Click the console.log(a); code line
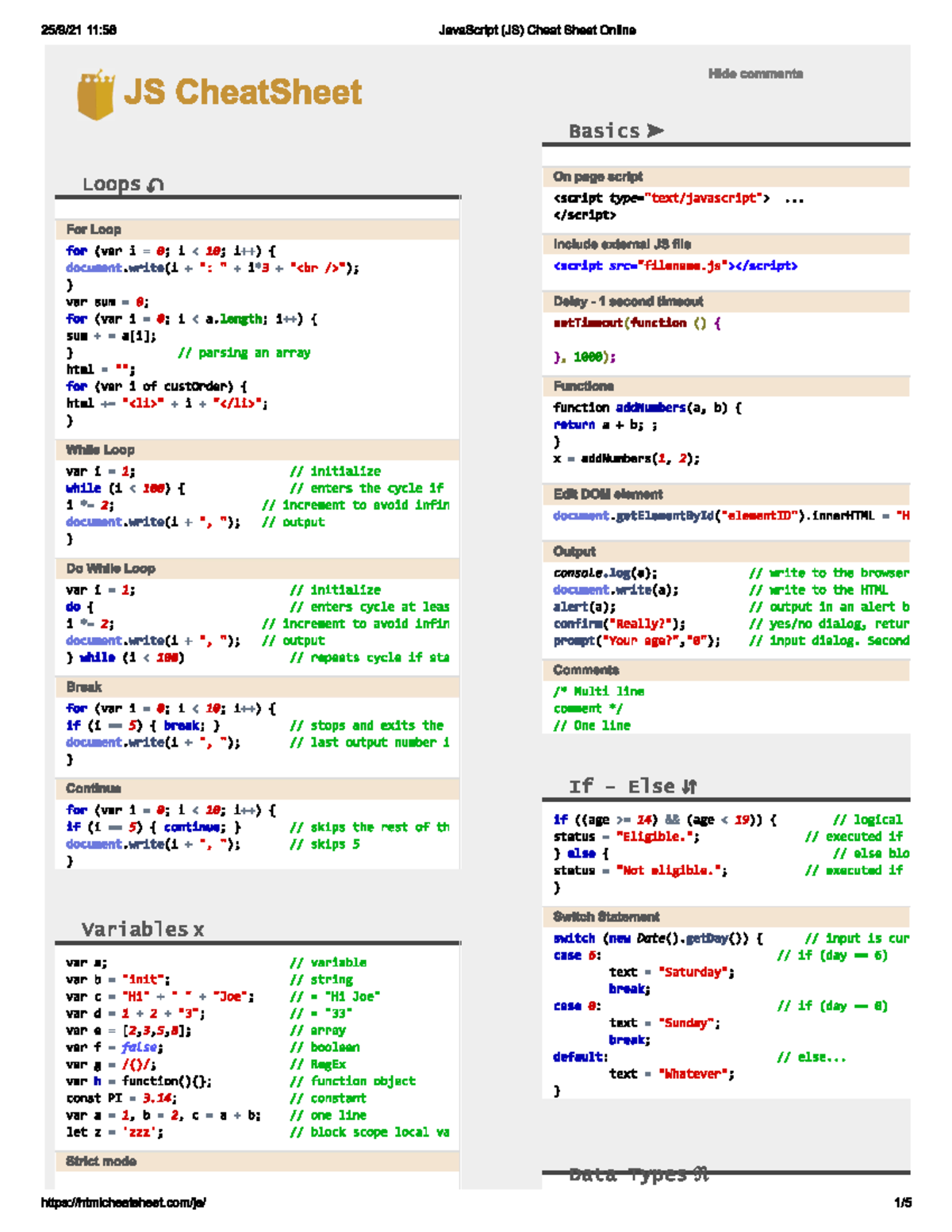Viewport: 952px width, 1232px height. [x=605, y=573]
